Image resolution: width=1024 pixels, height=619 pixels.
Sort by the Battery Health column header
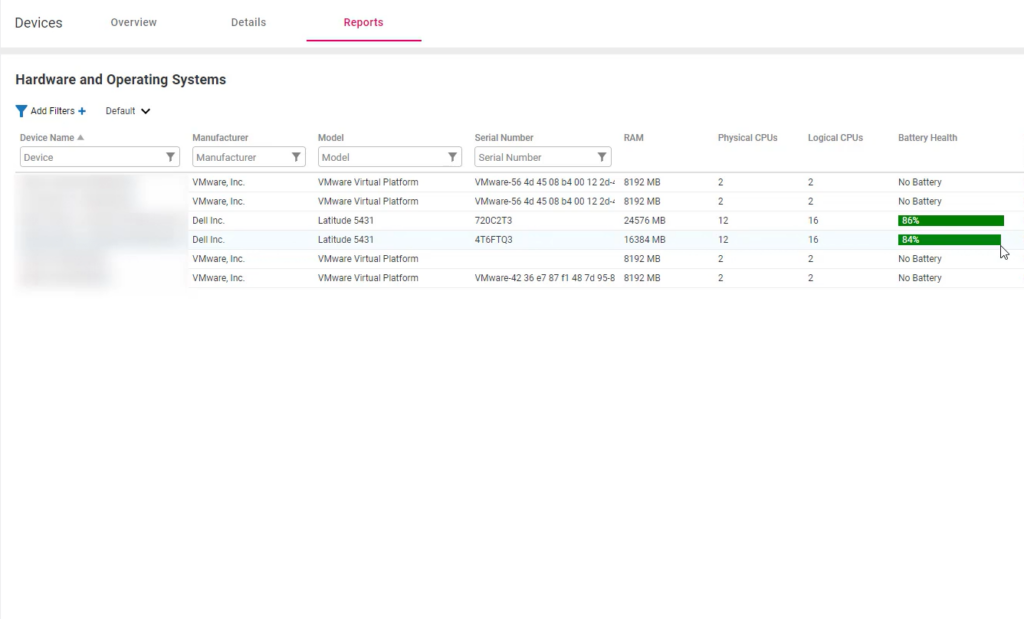pos(927,138)
